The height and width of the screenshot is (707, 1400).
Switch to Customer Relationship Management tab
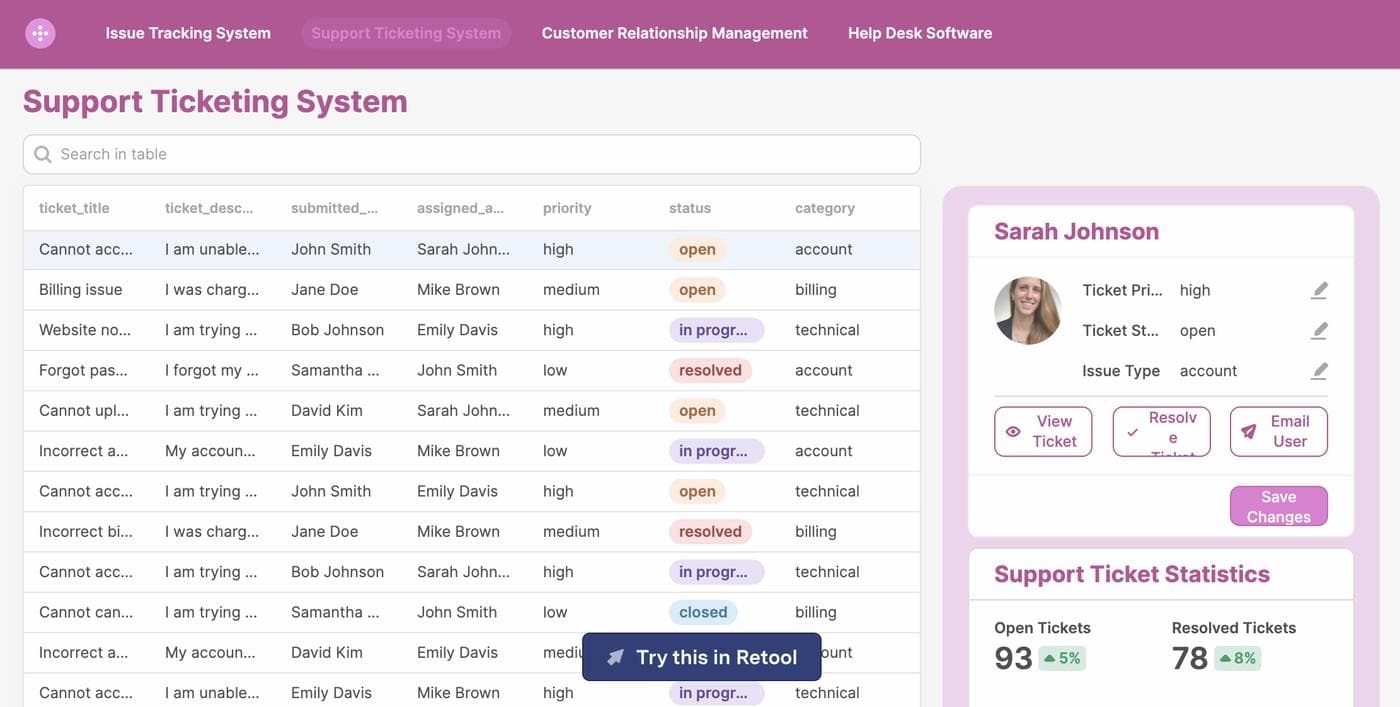point(674,33)
